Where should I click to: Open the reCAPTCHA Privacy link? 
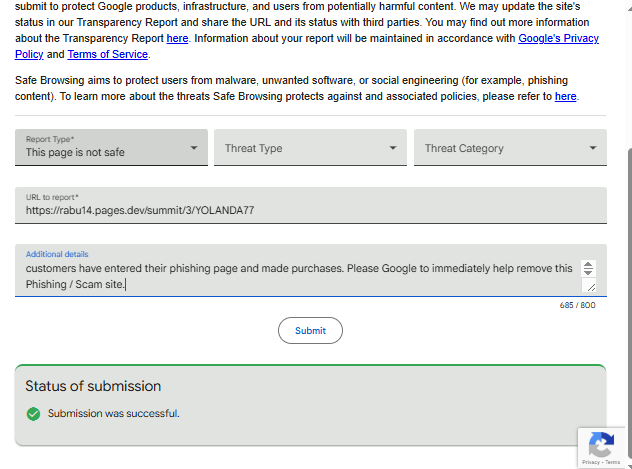pos(591,462)
